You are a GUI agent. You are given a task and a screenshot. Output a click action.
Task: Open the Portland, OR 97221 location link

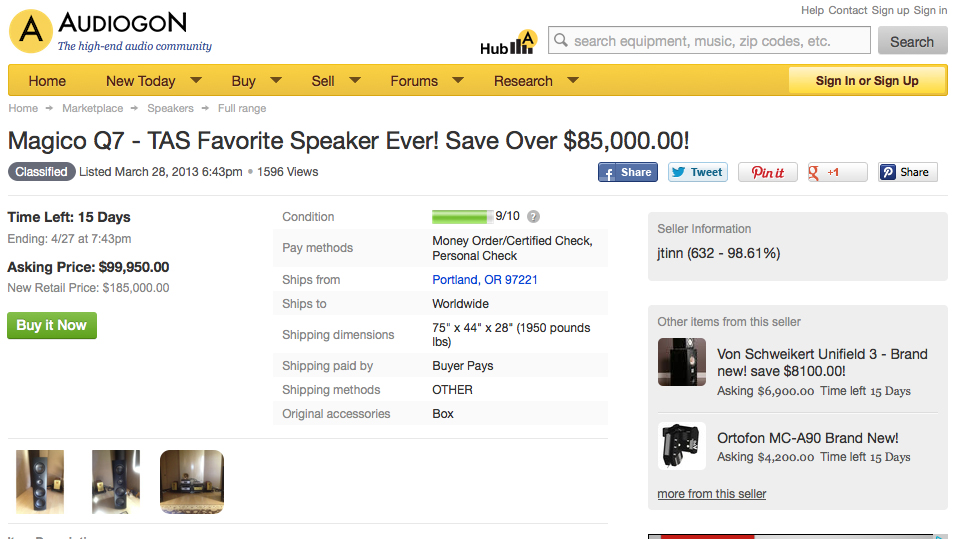click(x=485, y=280)
